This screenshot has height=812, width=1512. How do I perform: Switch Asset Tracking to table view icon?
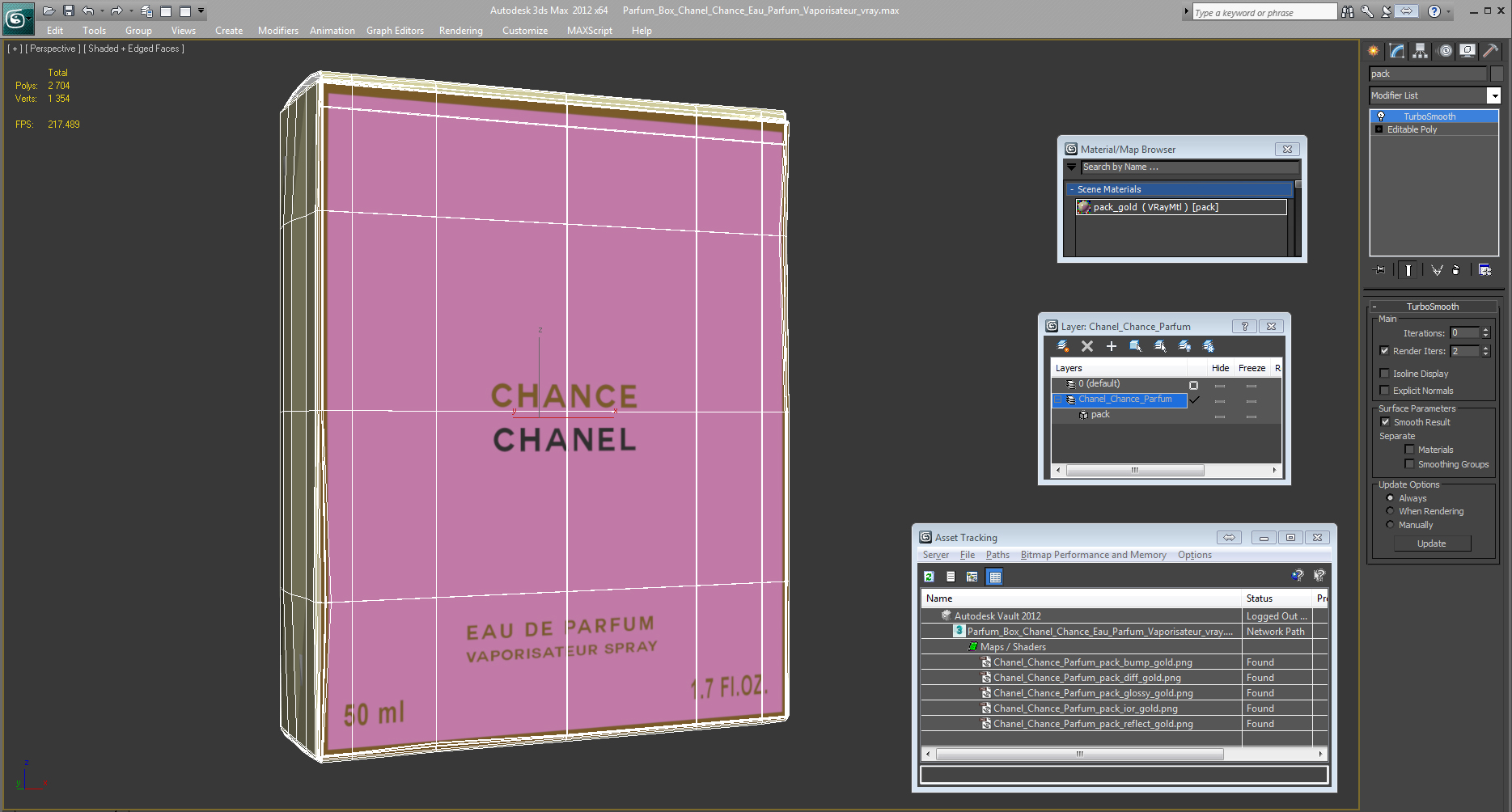click(995, 577)
